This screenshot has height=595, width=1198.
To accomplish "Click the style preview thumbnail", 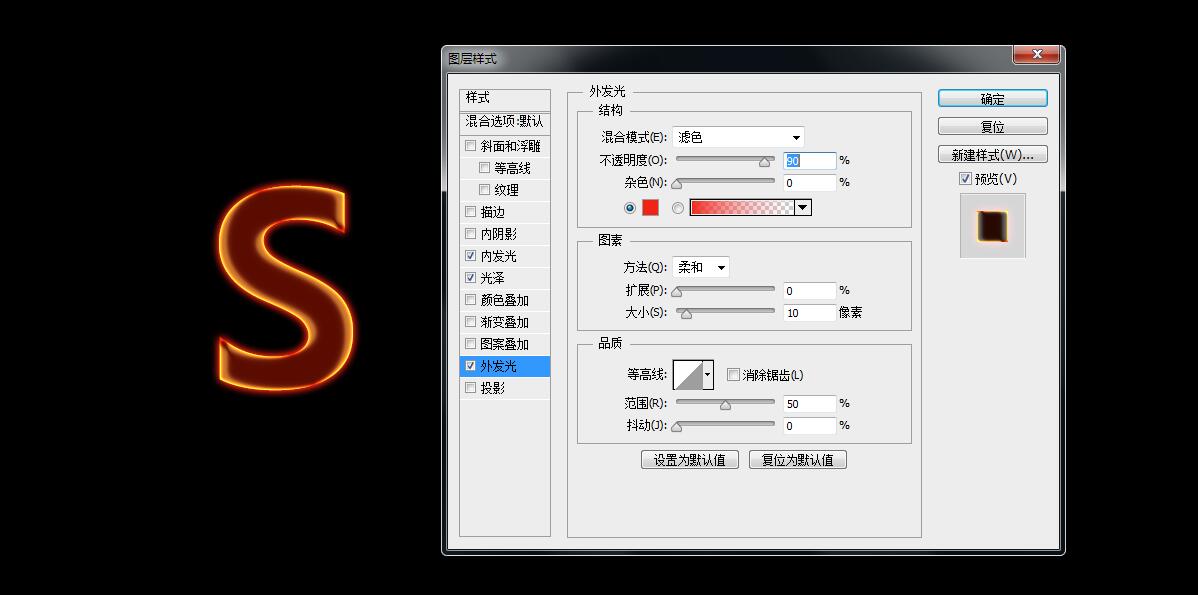I will pyautogui.click(x=992, y=225).
